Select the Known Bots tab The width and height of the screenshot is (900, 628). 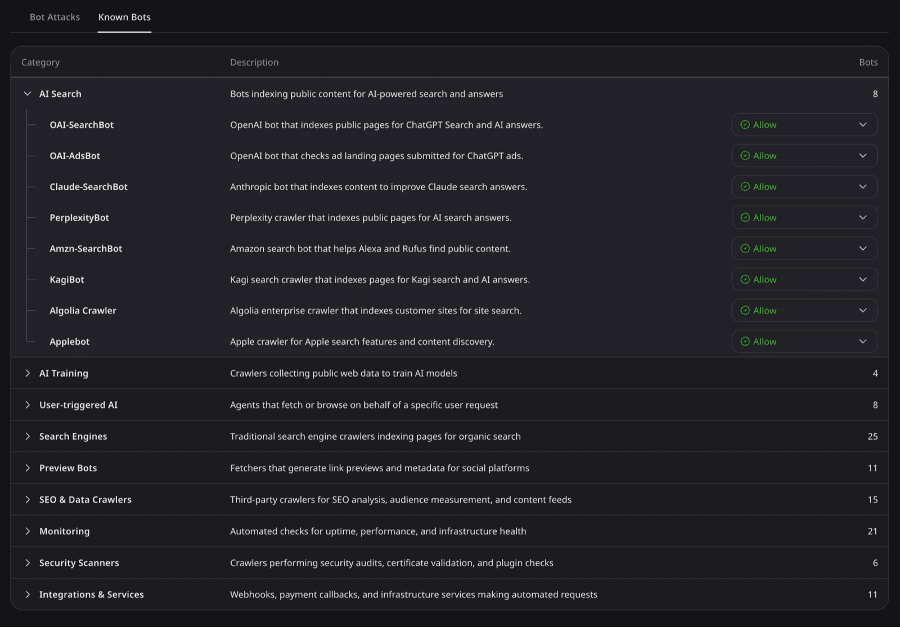[x=124, y=17]
